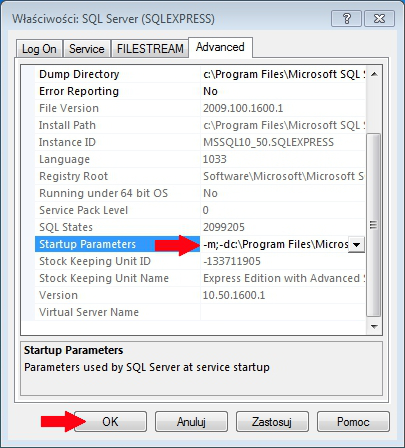Screen dimensions: 405x448
Task: Select the Advanced tab
Action: (x=220, y=47)
